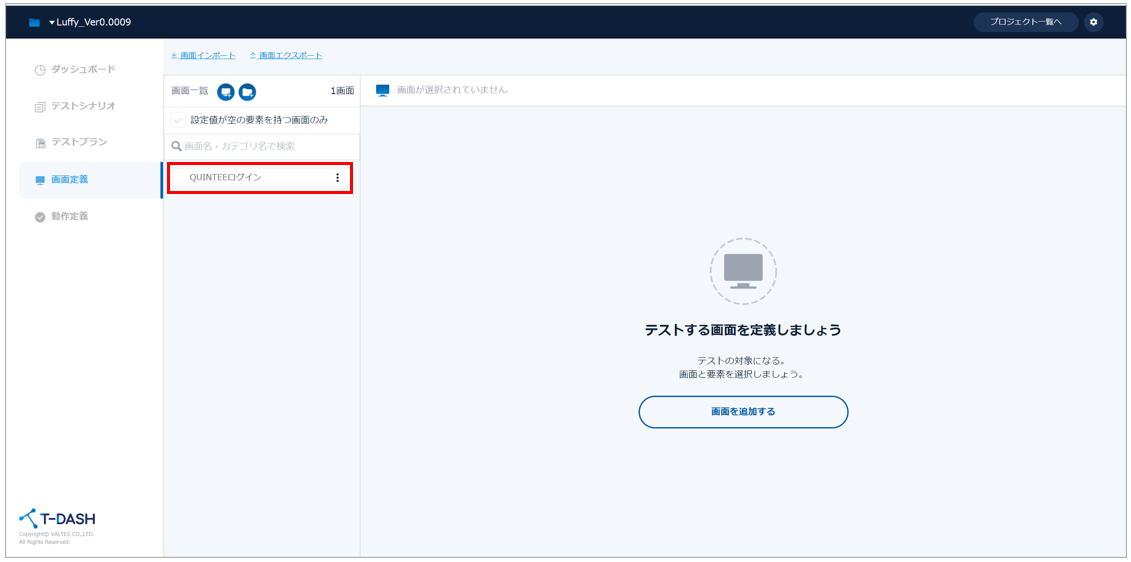Select 画面定義 in the sidebar

70,180
